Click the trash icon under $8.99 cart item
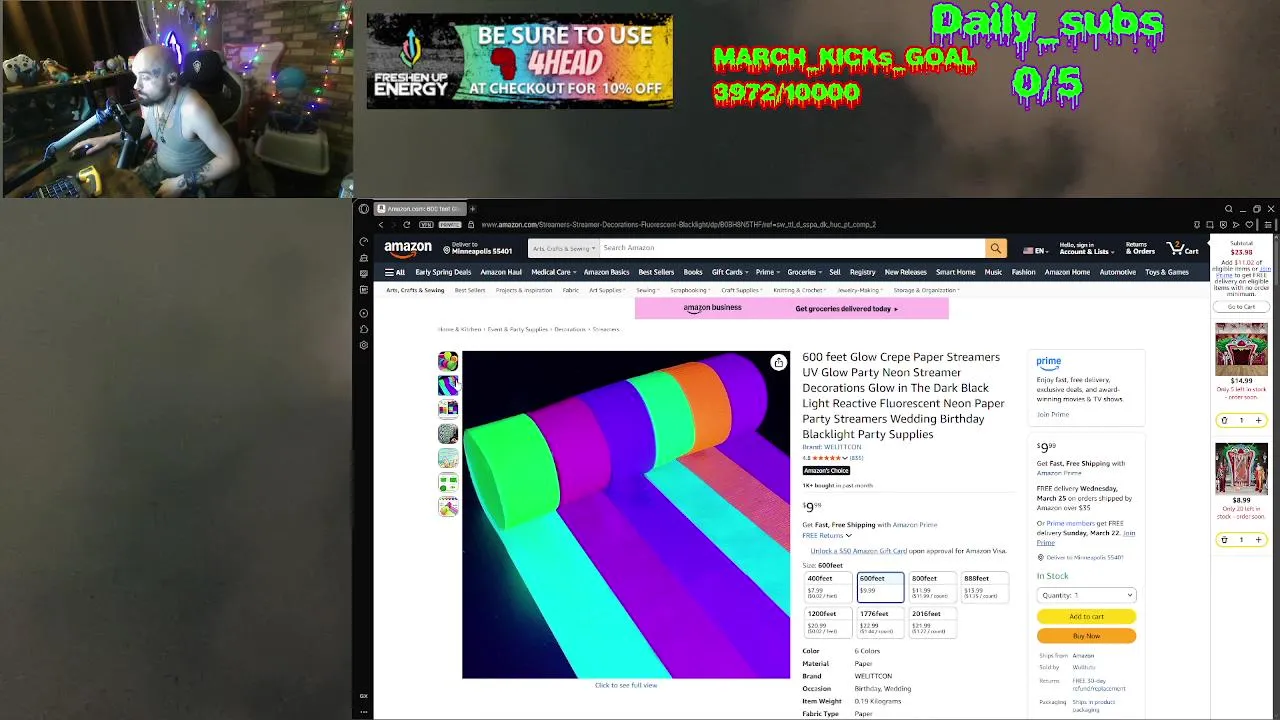The width and height of the screenshot is (1280, 720). pyautogui.click(x=1224, y=539)
